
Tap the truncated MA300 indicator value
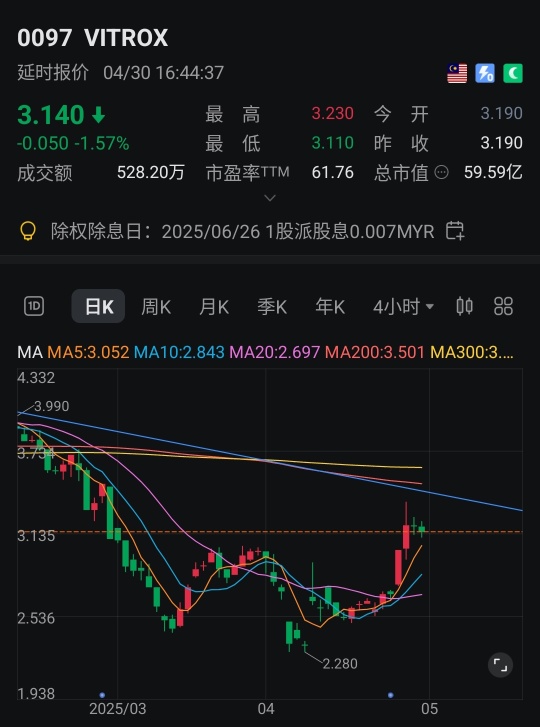tap(472, 352)
